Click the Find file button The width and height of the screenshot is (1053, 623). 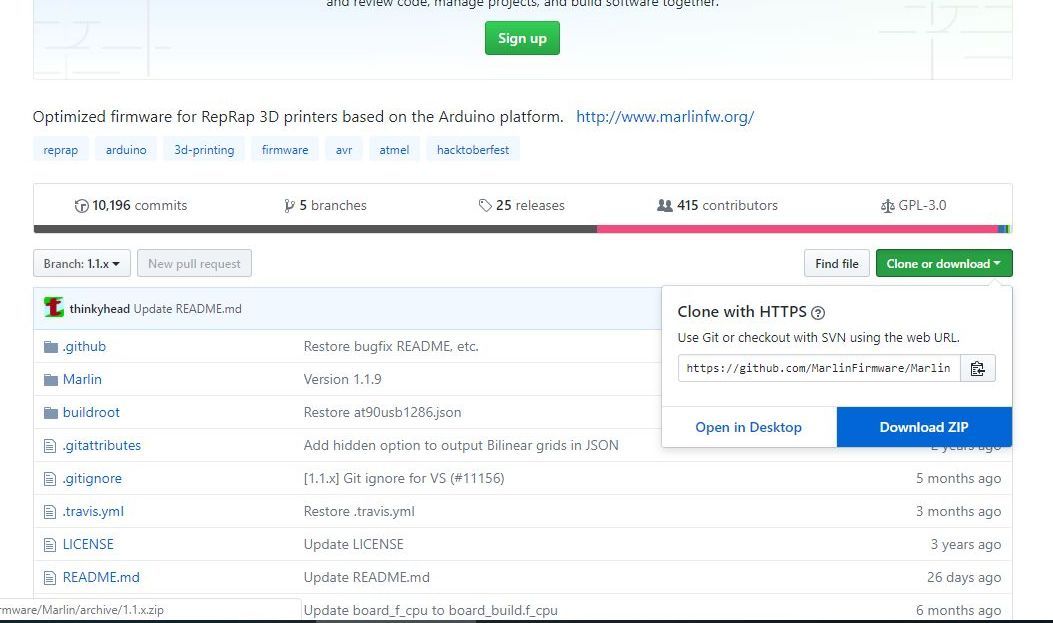pos(836,264)
